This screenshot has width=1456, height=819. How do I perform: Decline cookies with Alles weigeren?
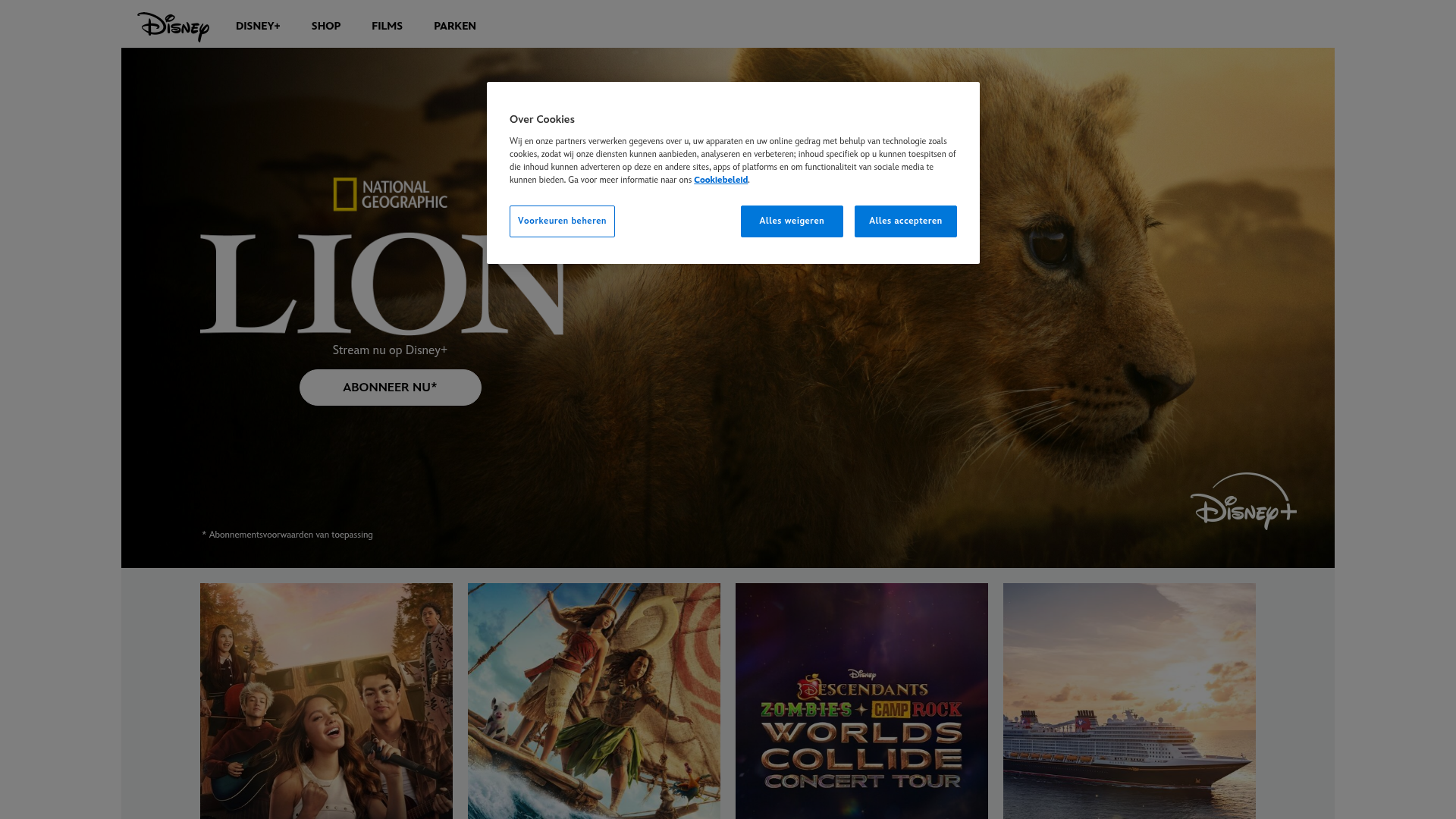tap(792, 221)
